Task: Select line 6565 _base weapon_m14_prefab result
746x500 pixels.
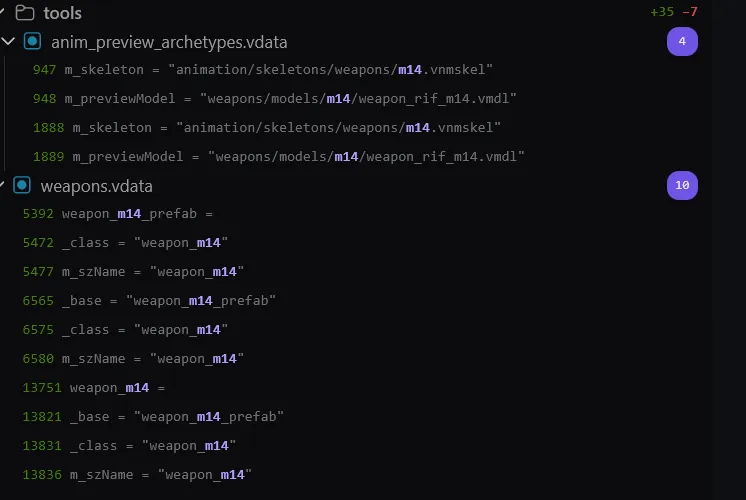Action: click(x=149, y=301)
